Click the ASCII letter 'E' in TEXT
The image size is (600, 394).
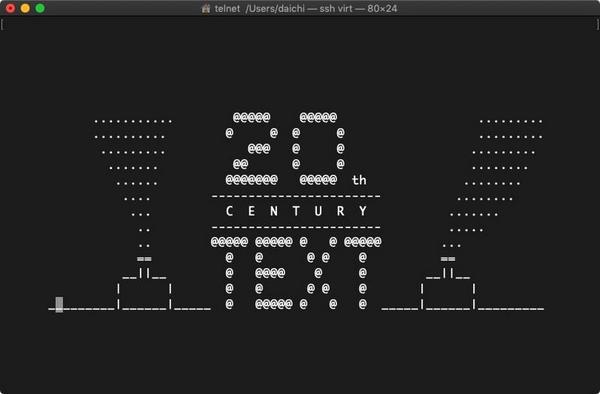[x=274, y=273]
